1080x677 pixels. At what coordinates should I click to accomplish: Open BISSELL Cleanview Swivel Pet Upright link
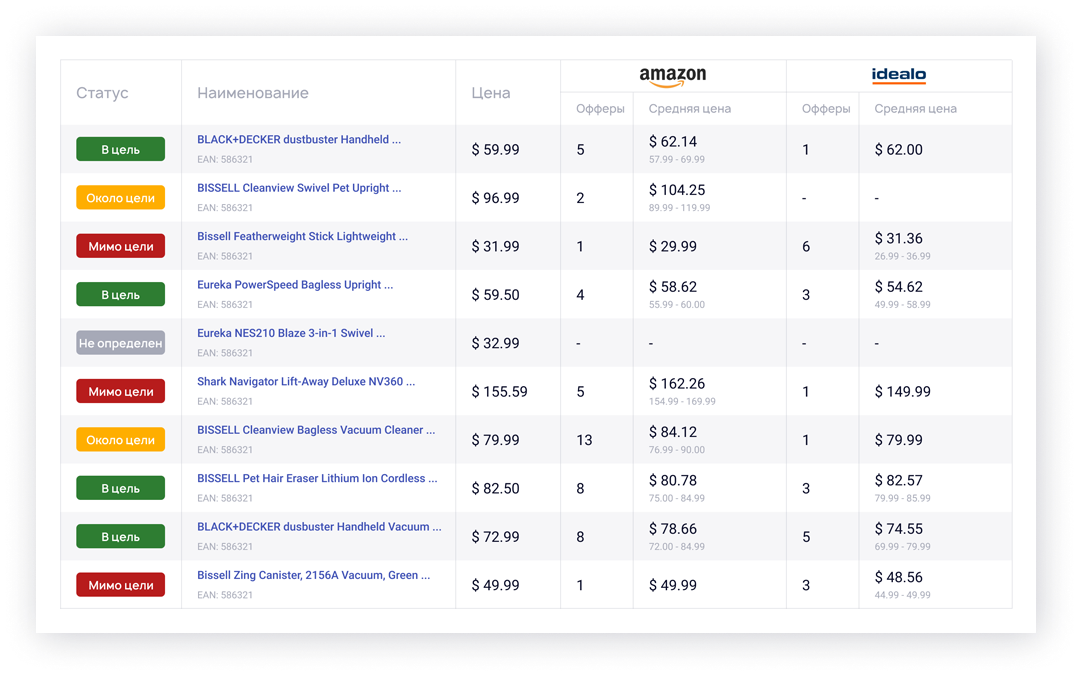pyautogui.click(x=299, y=188)
